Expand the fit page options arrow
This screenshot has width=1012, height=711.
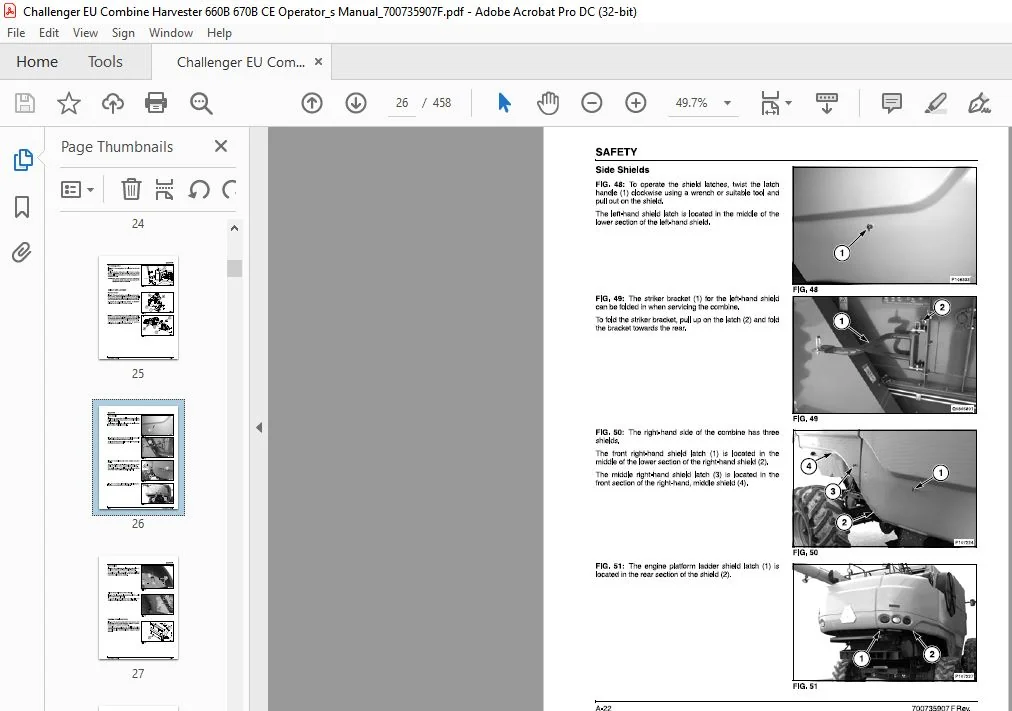[788, 103]
